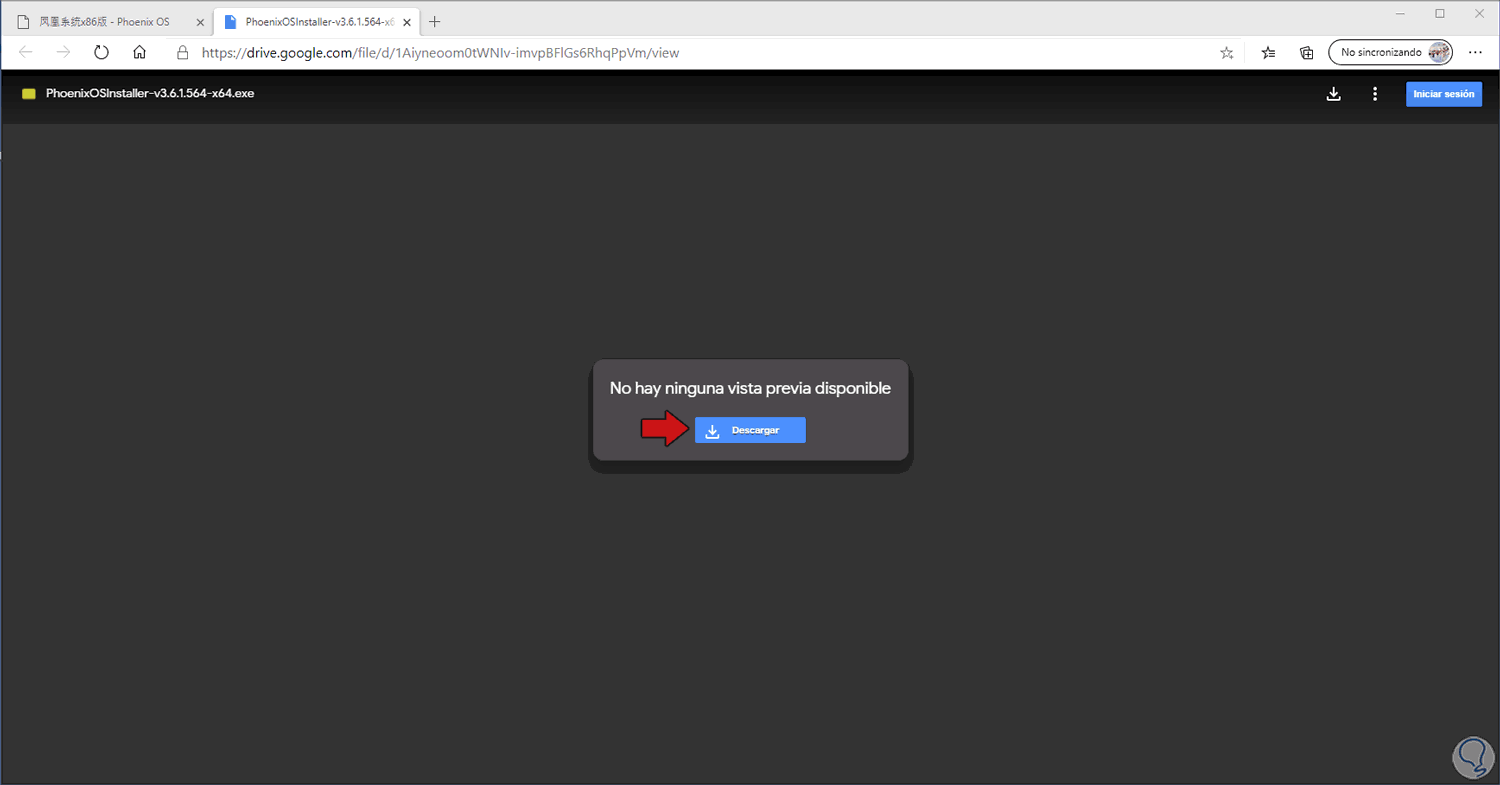Click the 'Iniciar sesión' button
This screenshot has width=1500, height=785.
[x=1443, y=94]
